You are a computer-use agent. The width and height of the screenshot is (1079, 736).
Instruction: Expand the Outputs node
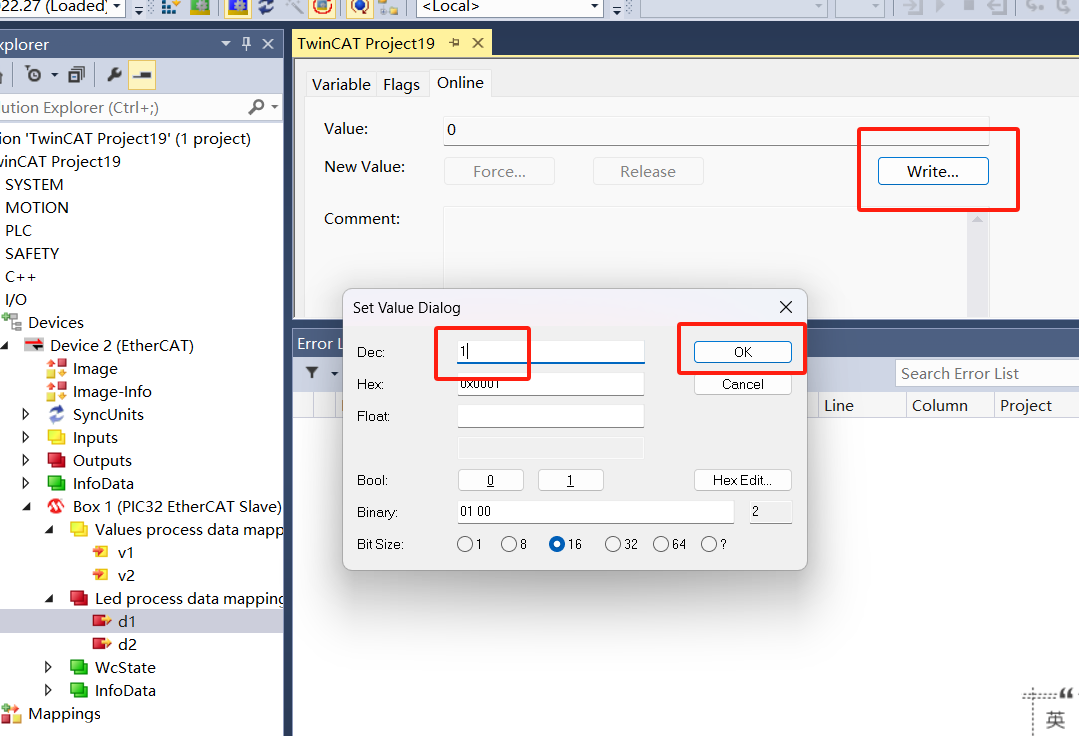tap(26, 460)
